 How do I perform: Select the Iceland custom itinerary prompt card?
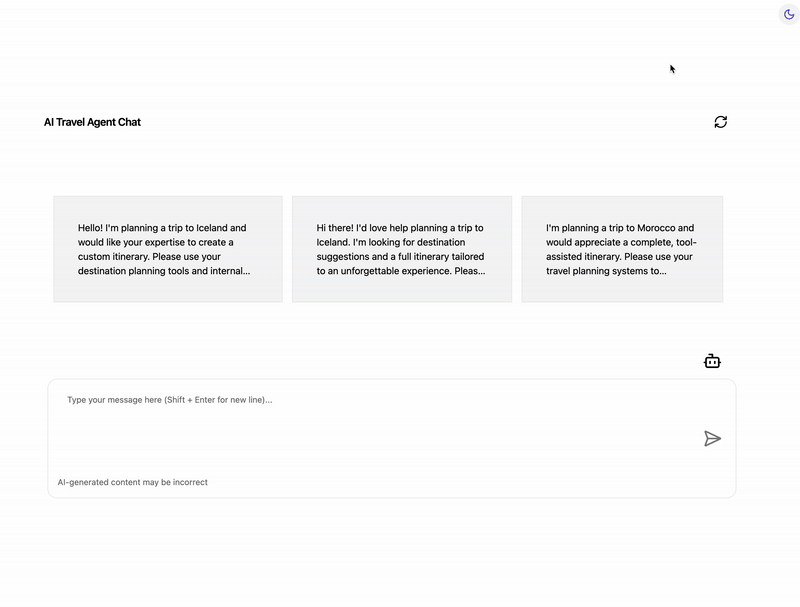coord(168,249)
